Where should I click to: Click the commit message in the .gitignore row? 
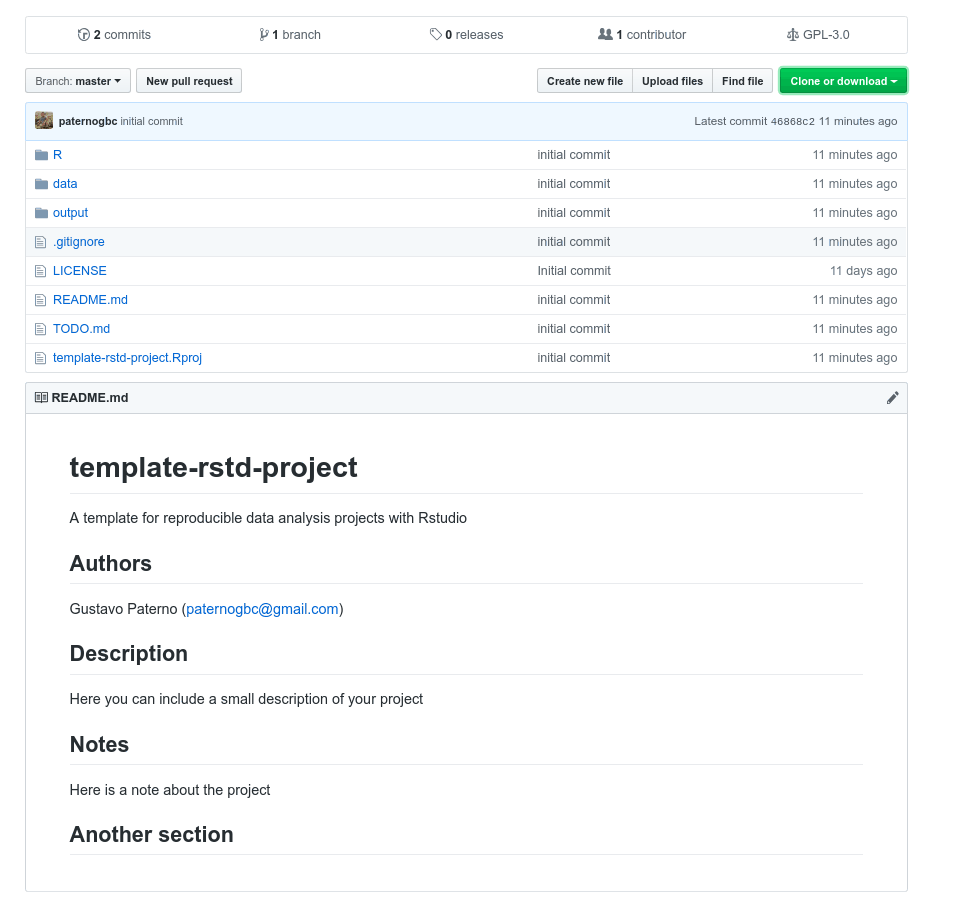(x=574, y=242)
